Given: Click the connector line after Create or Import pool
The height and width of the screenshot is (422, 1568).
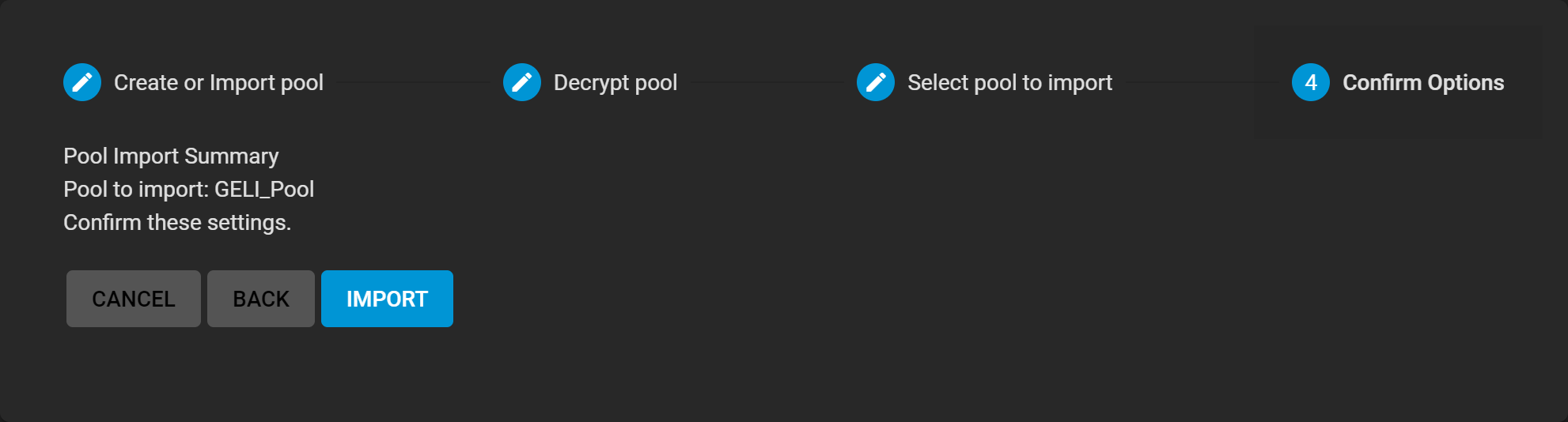Looking at the screenshot, I should pyautogui.click(x=413, y=82).
